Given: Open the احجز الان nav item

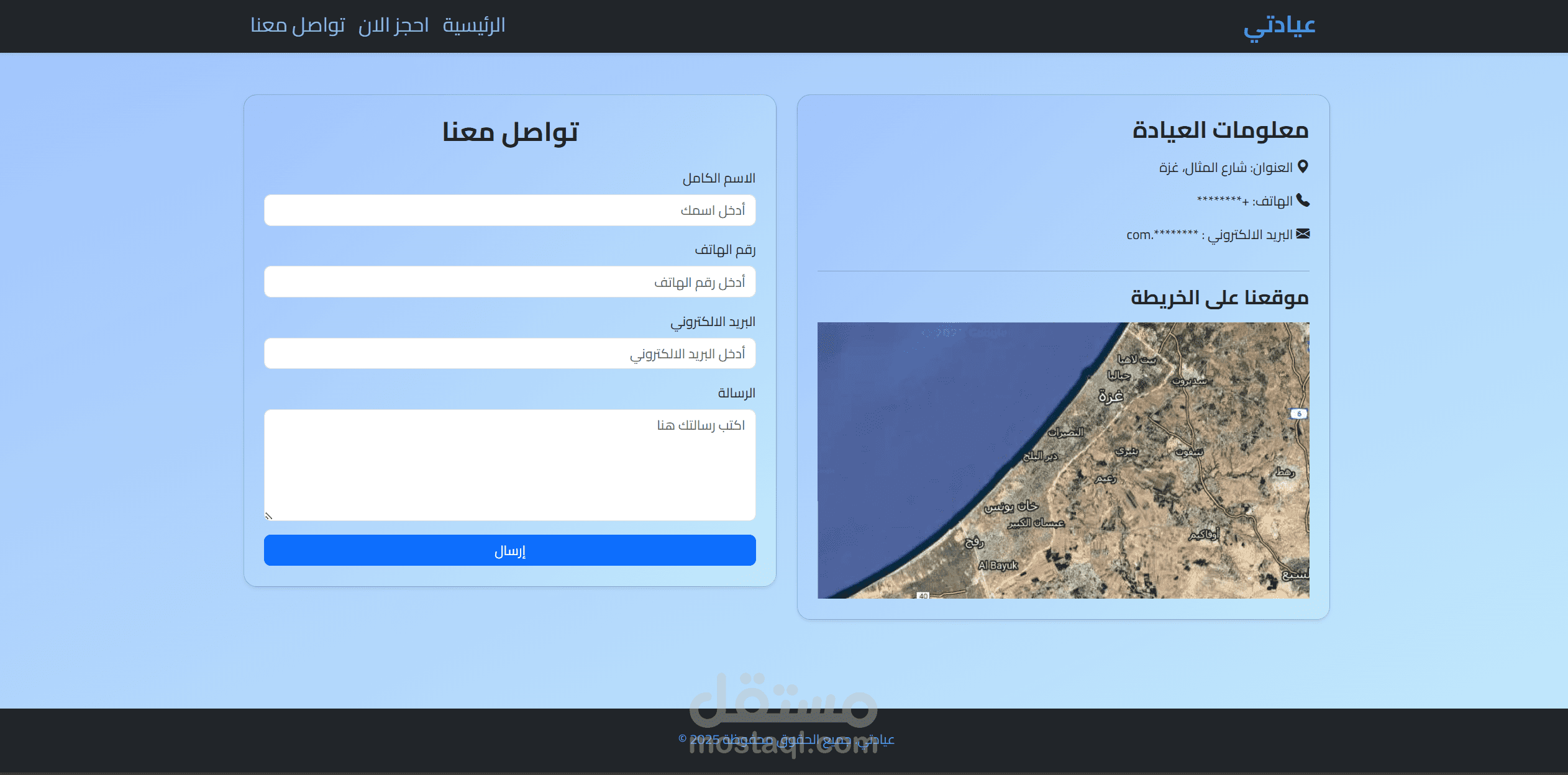Looking at the screenshot, I should (x=393, y=25).
